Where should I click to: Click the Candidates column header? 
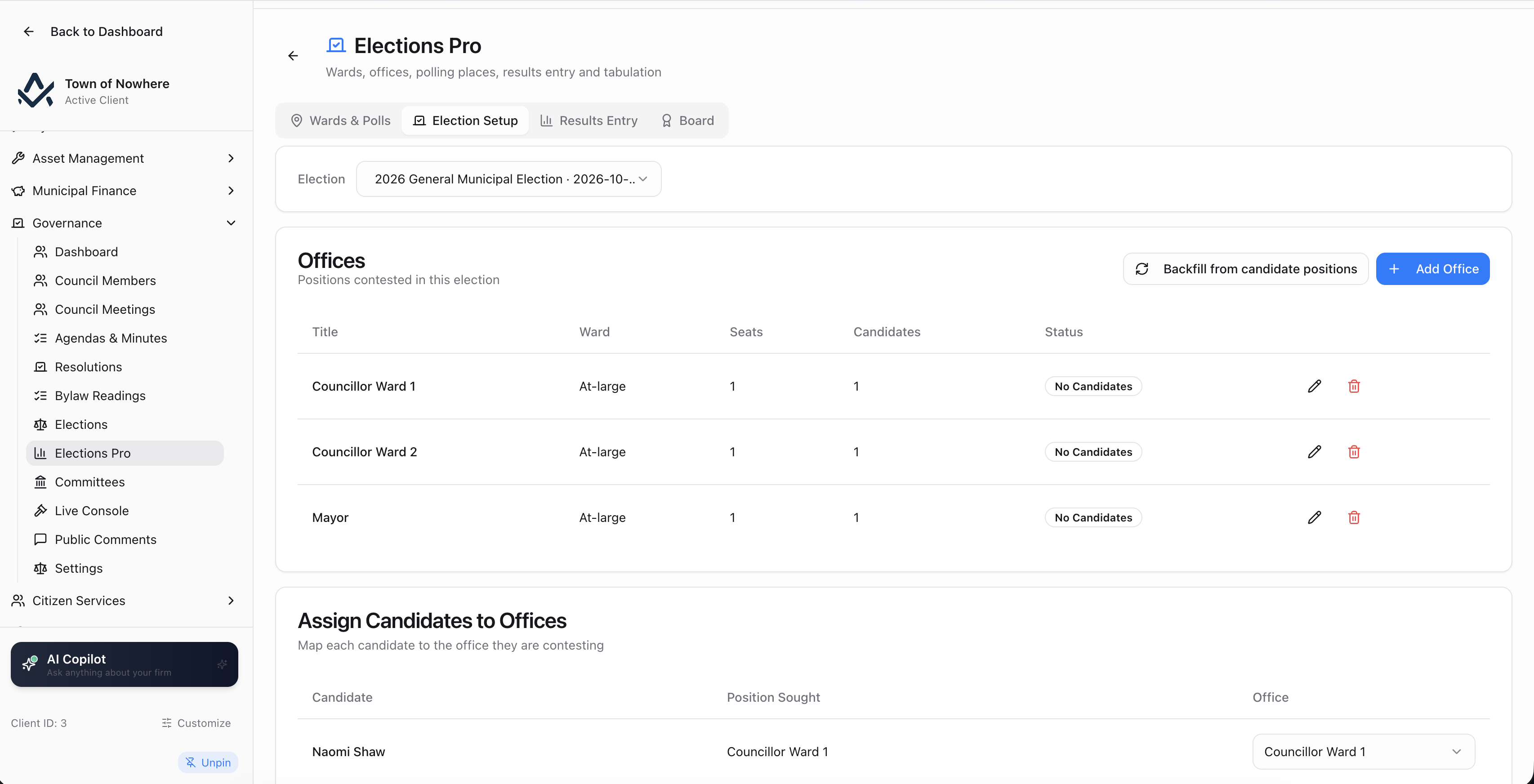[887, 332]
